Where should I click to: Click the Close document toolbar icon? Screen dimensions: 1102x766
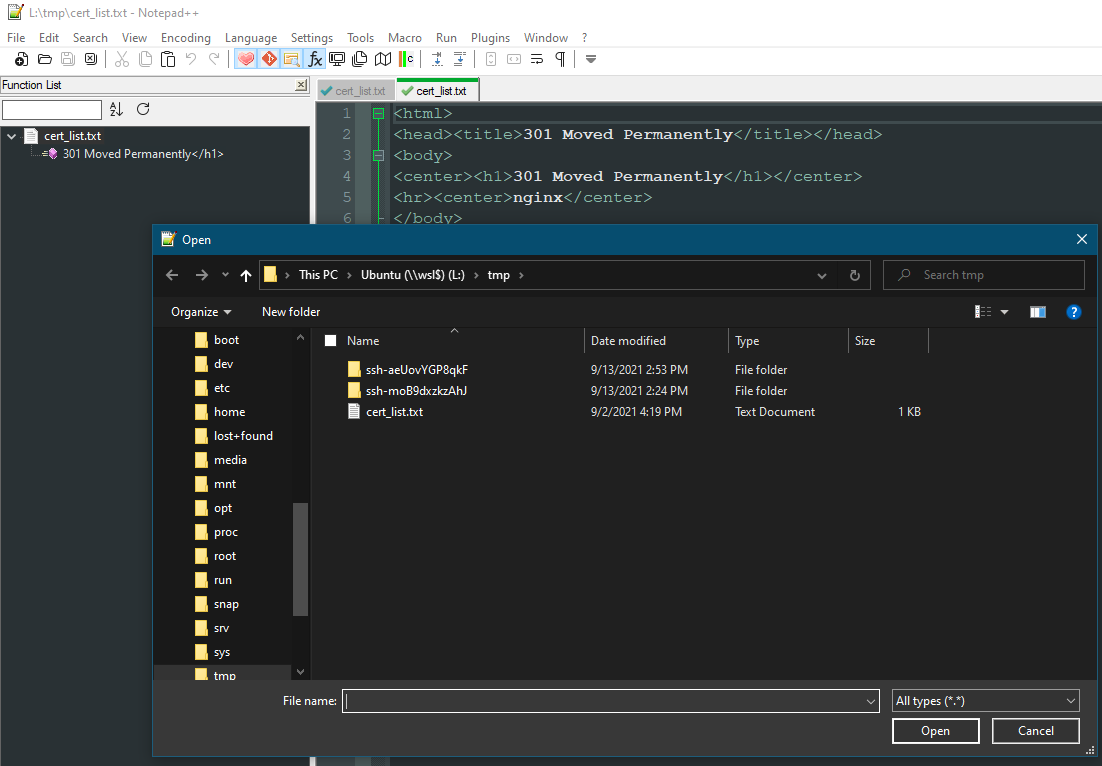point(91,60)
